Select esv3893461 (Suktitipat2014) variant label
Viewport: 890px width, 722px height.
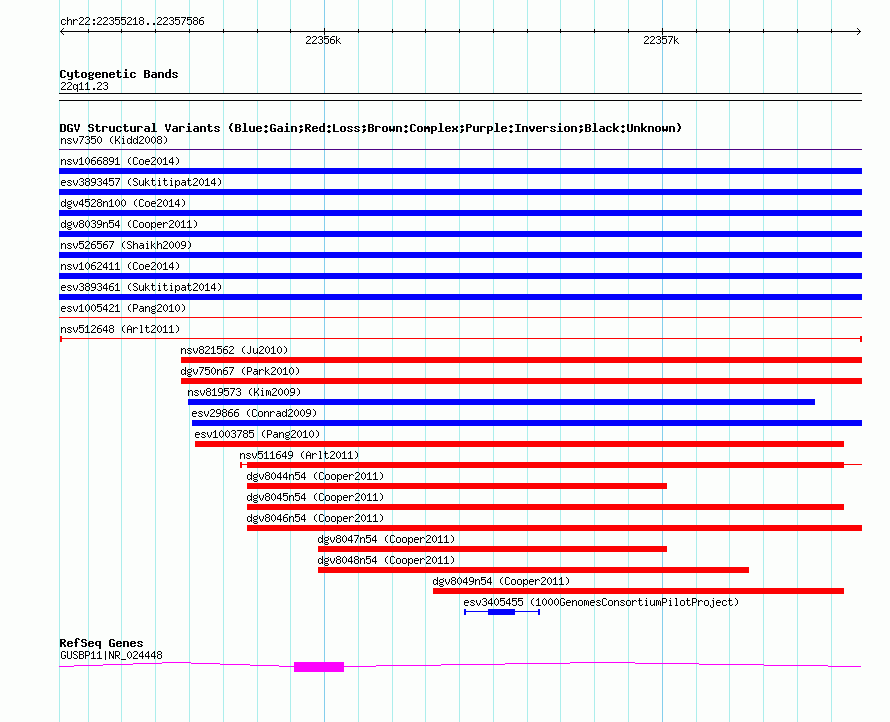pyautogui.click(x=141, y=287)
